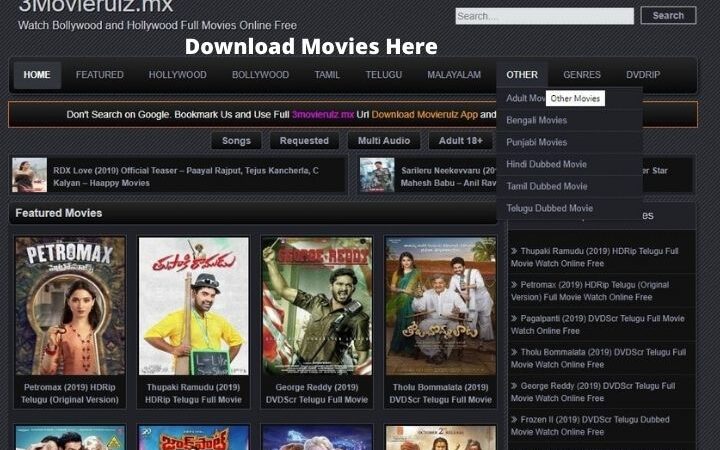Click the Featured Movies section heading
Screen dimensions: 720x450
click(59, 213)
